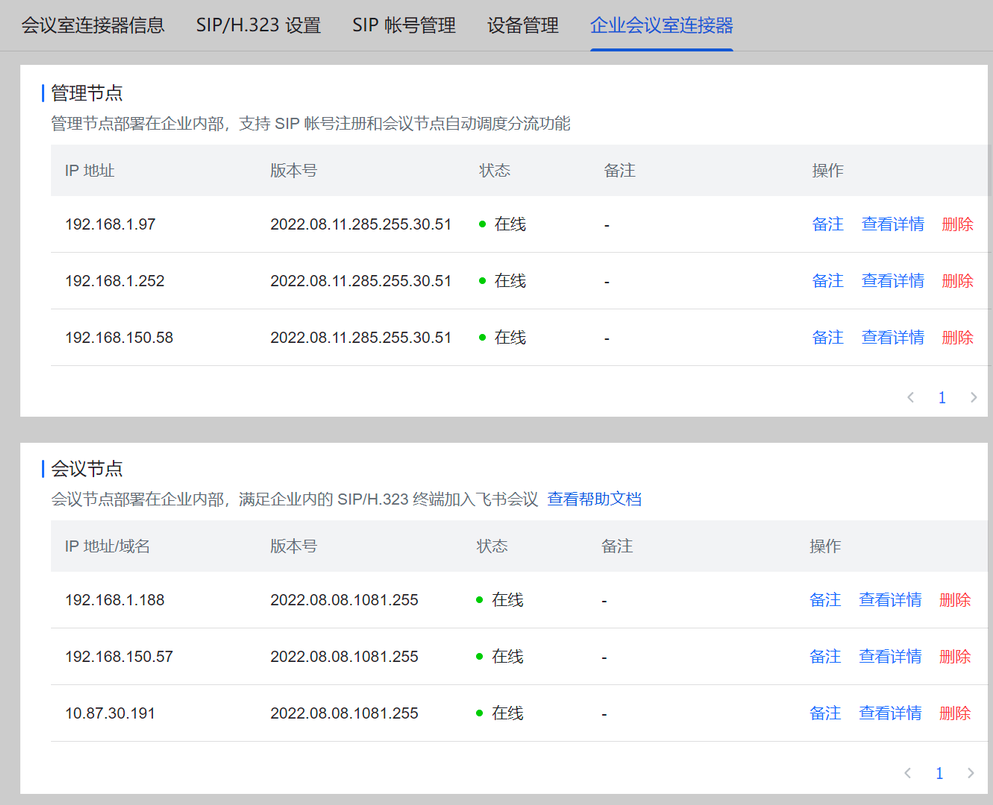The image size is (993, 805).
Task: Open the 查看帮助文档 link
Action: coord(594,499)
